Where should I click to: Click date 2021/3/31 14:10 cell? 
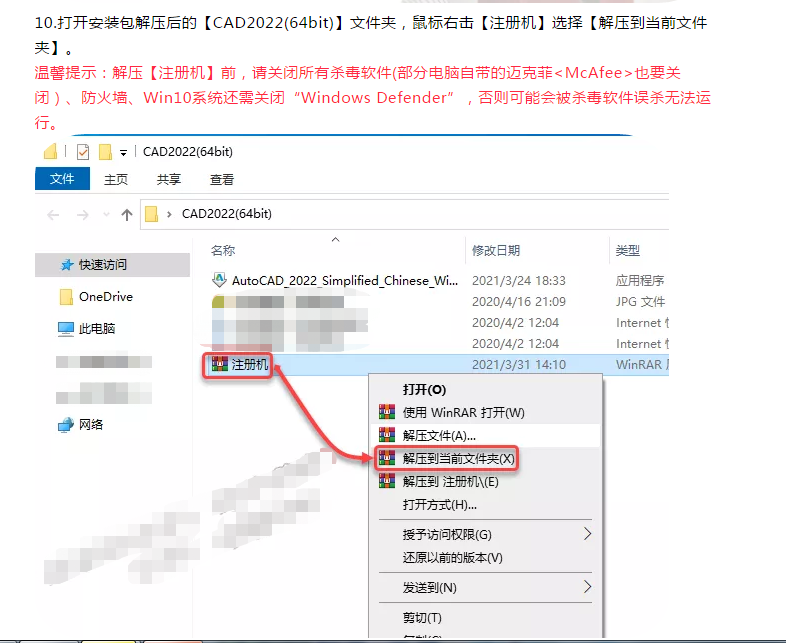click(x=519, y=364)
